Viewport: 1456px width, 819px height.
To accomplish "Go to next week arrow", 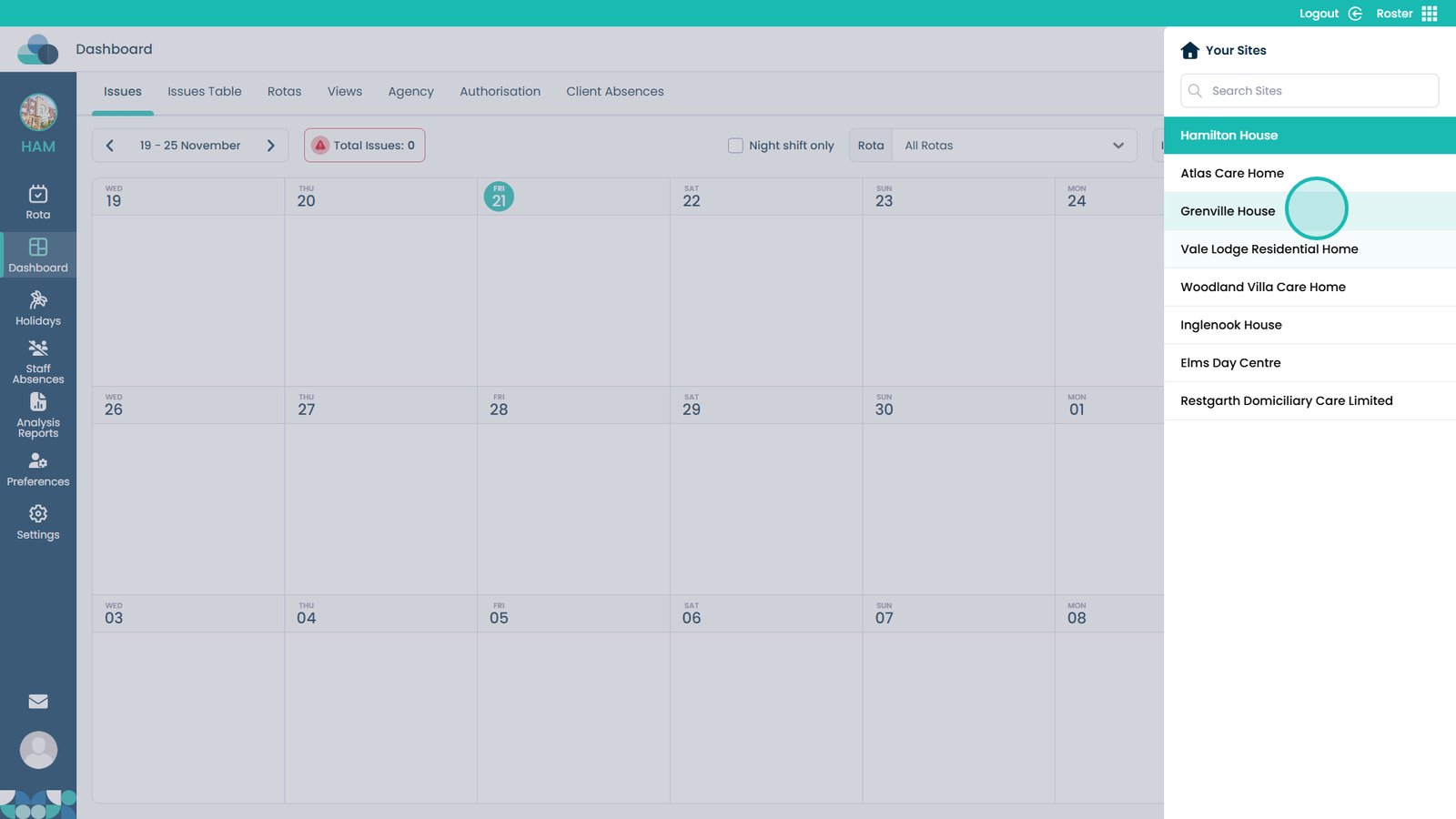I will (270, 146).
